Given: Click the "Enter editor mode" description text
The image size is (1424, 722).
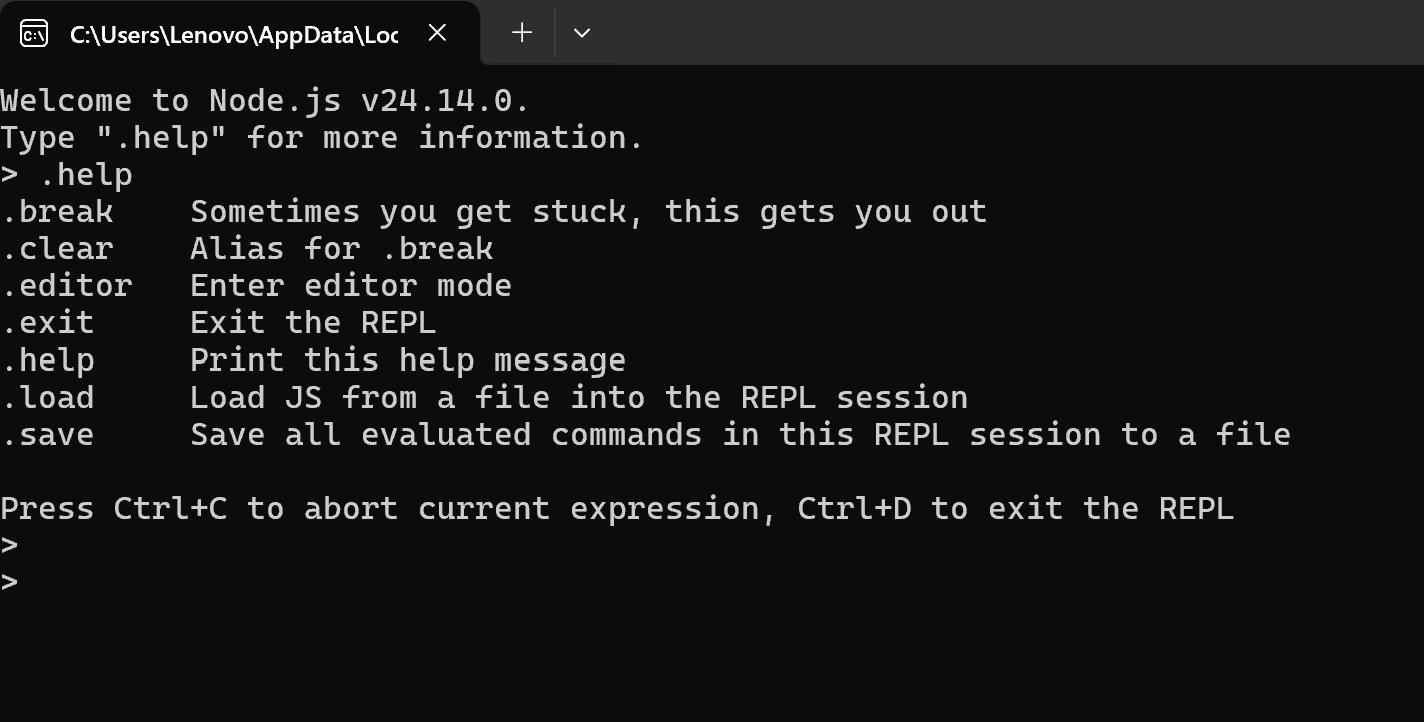Looking at the screenshot, I should (x=351, y=286).
